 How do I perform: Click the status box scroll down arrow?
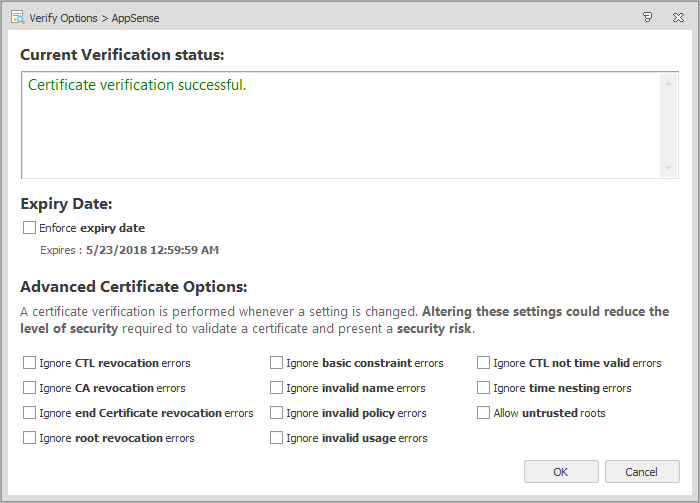click(669, 168)
